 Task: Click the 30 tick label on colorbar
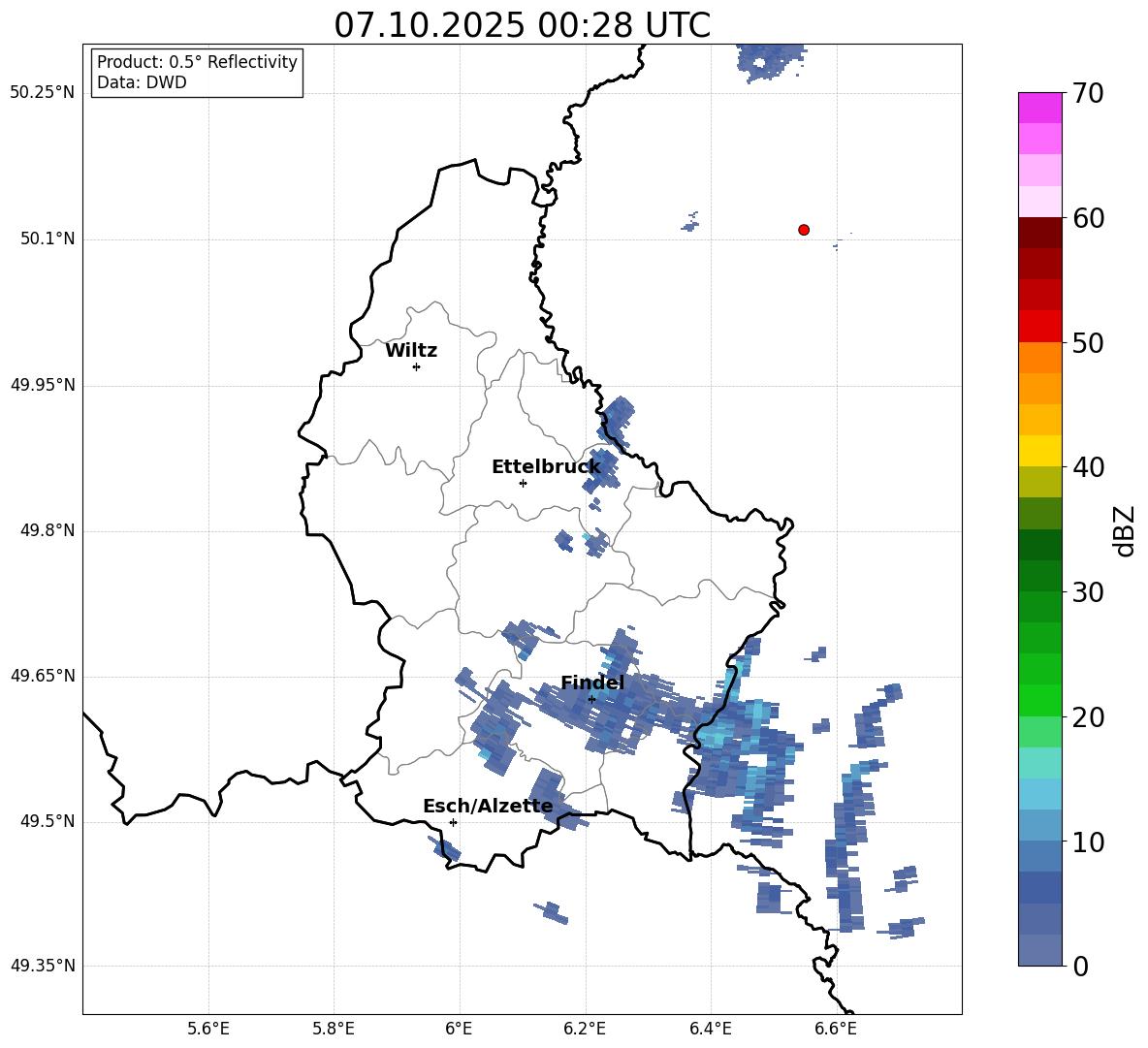coord(1087,592)
